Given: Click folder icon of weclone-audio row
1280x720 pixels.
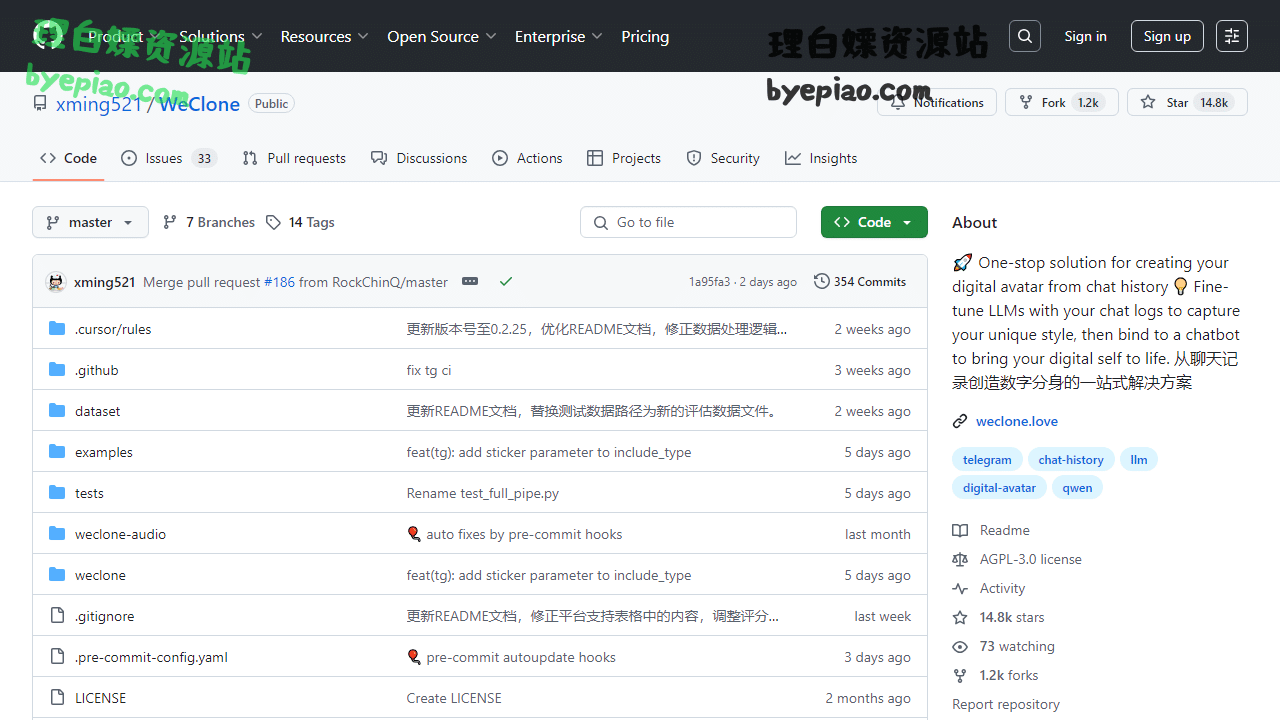Looking at the screenshot, I should coord(57,533).
